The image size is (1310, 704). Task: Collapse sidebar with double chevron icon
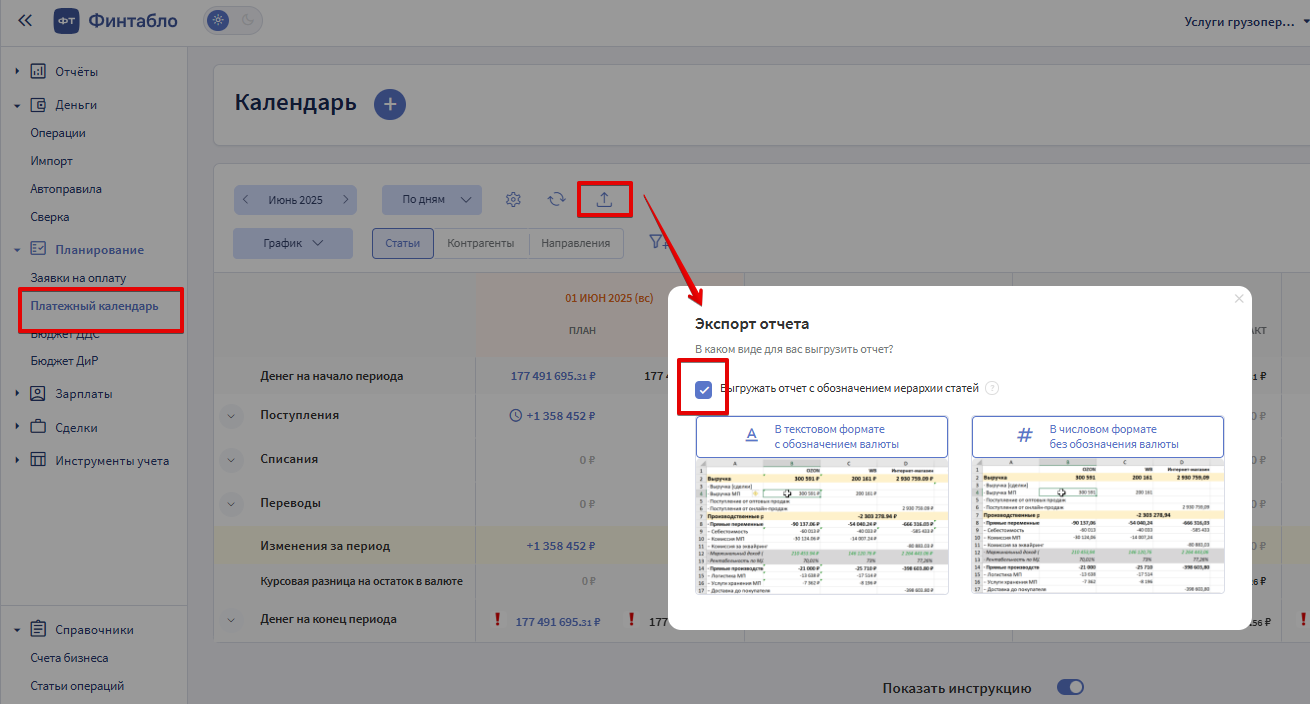click(25, 20)
